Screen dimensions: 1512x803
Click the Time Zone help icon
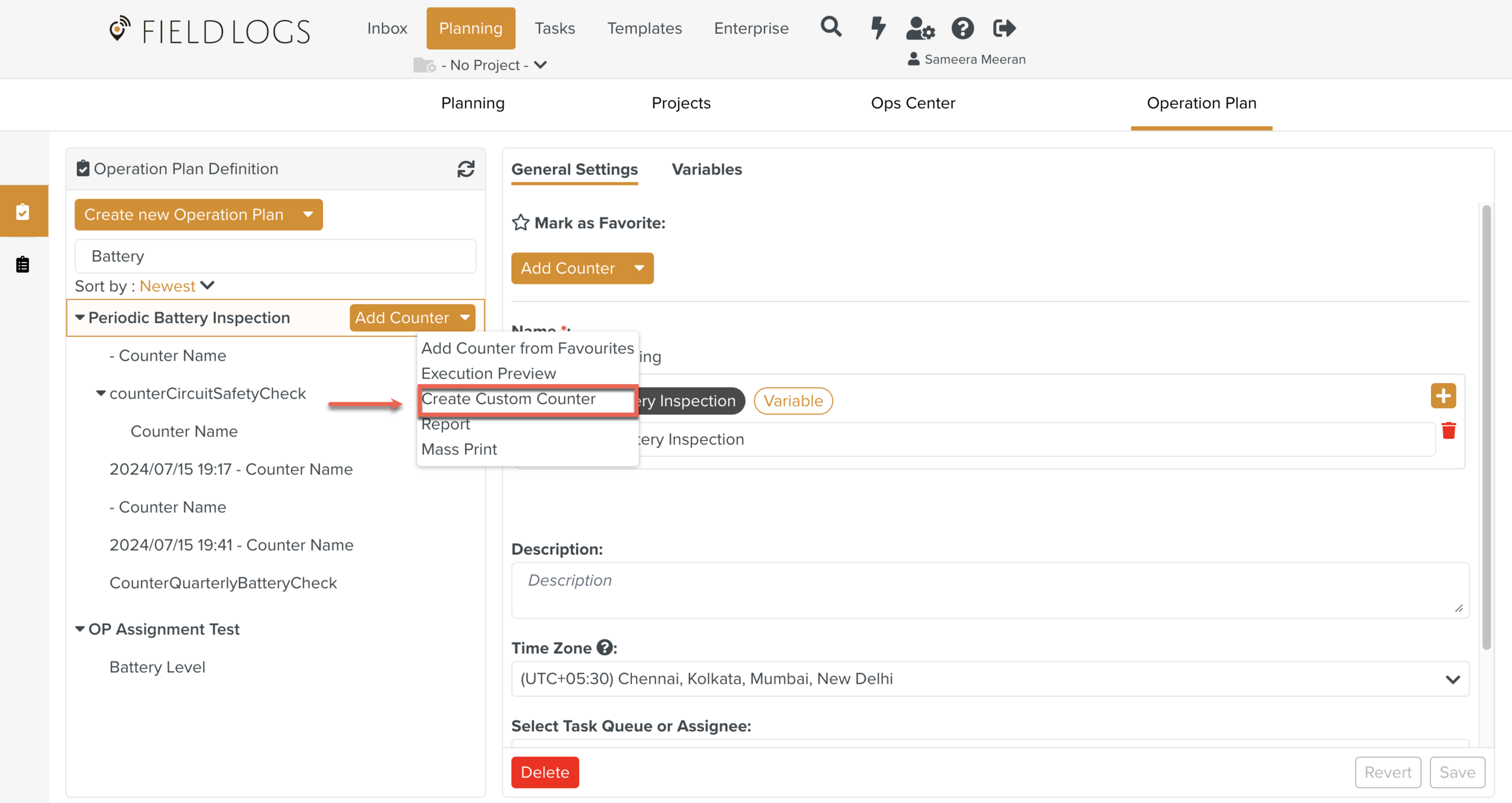click(x=604, y=647)
